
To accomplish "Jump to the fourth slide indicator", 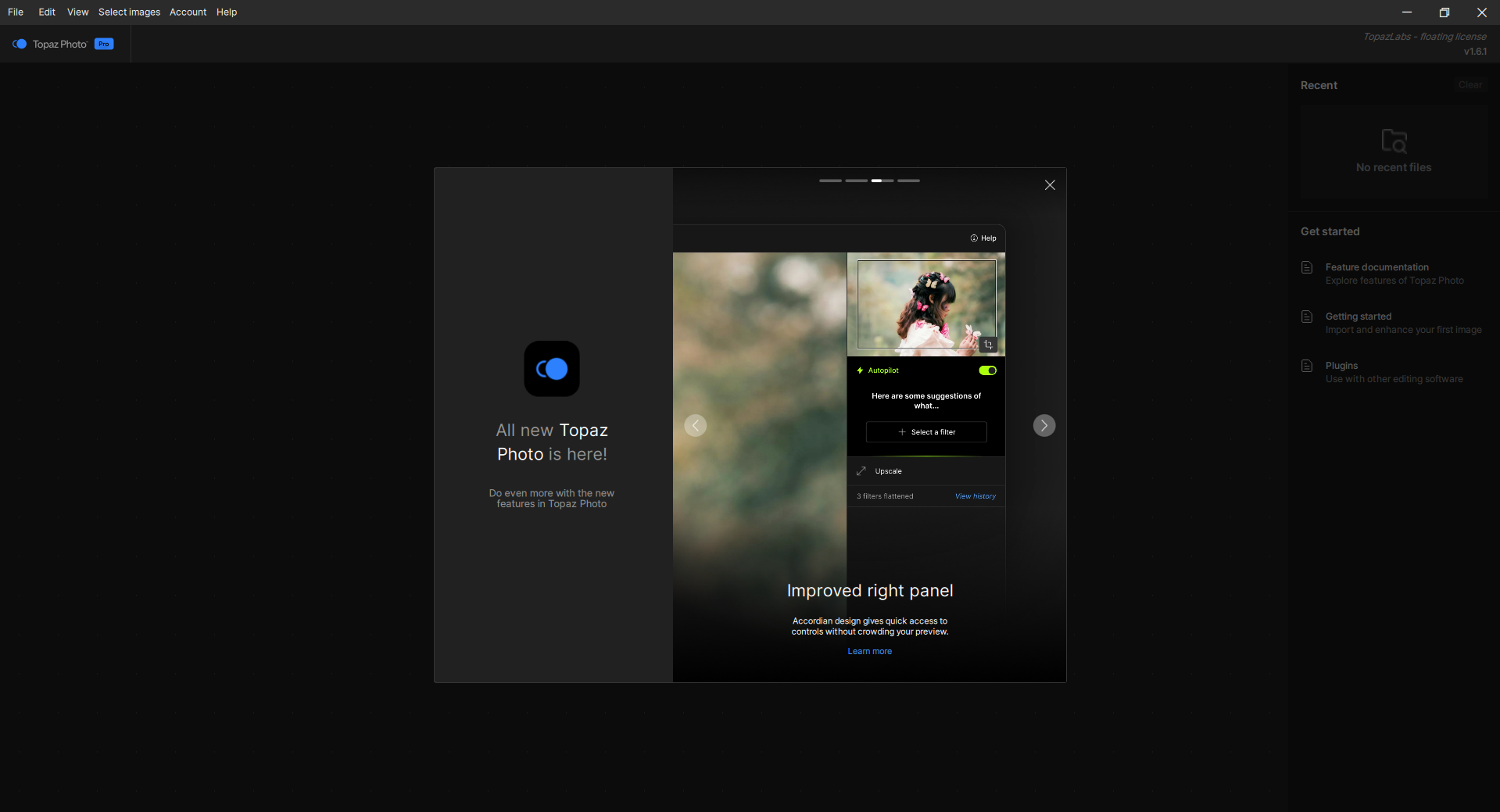I will tap(908, 181).
